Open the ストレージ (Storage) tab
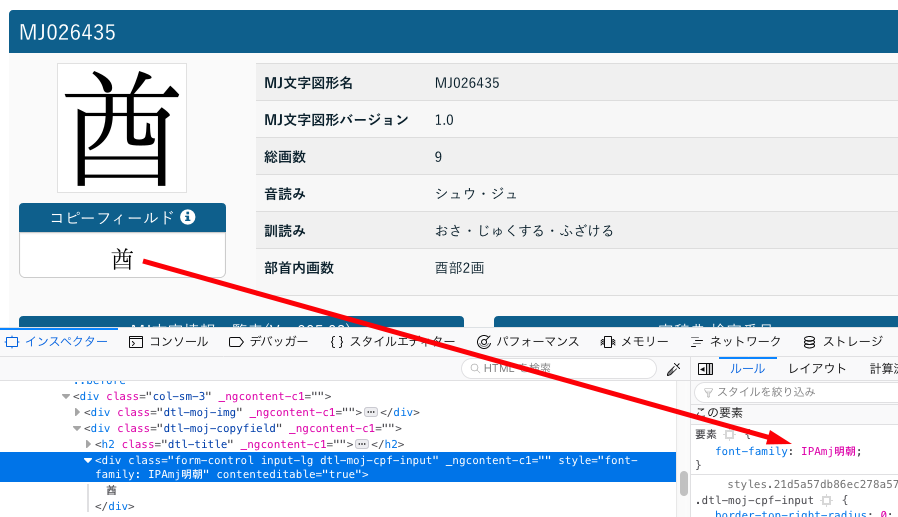 click(842, 342)
